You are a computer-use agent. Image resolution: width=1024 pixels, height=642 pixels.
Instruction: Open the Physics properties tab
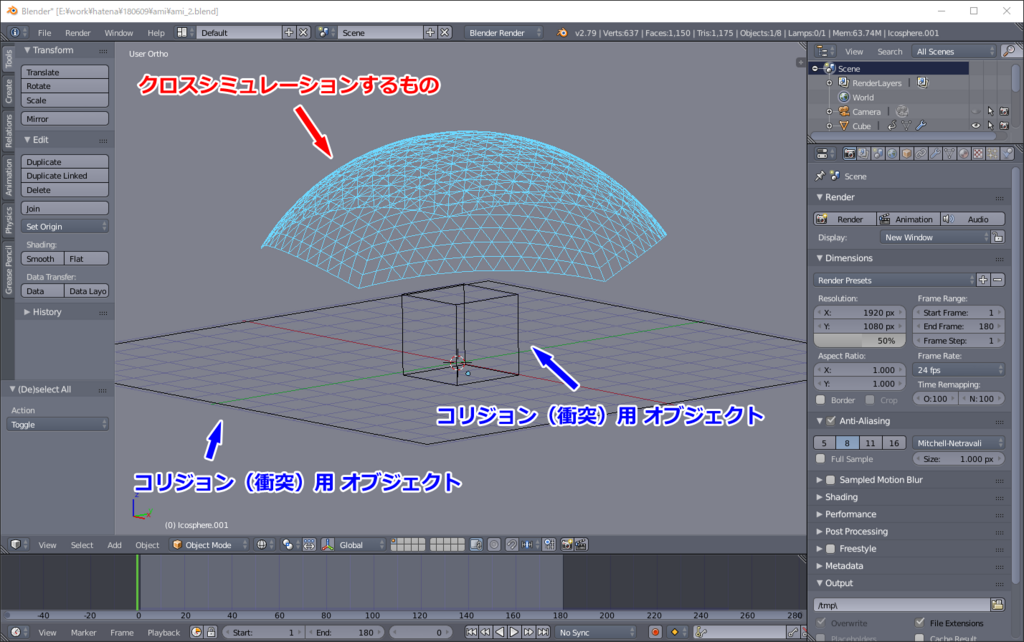1007,153
